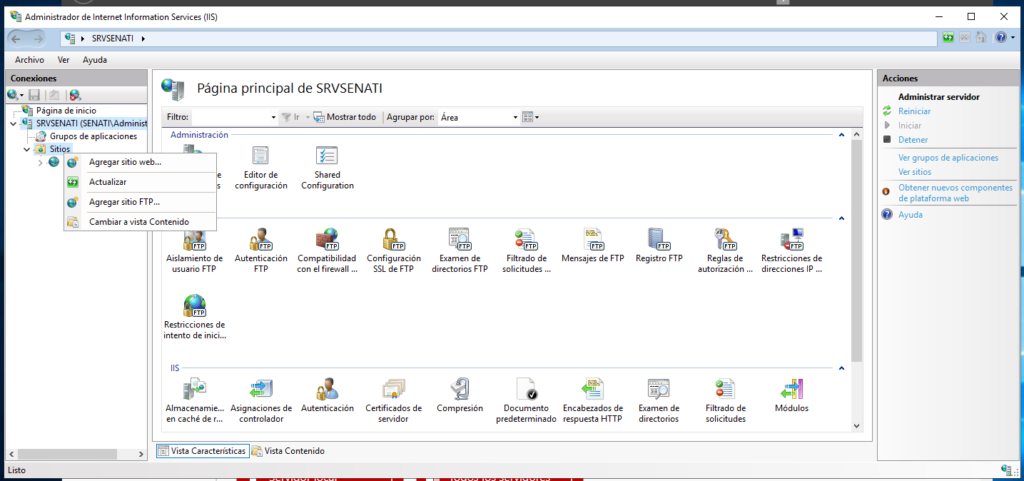Click the back navigation arrow

coord(16,39)
